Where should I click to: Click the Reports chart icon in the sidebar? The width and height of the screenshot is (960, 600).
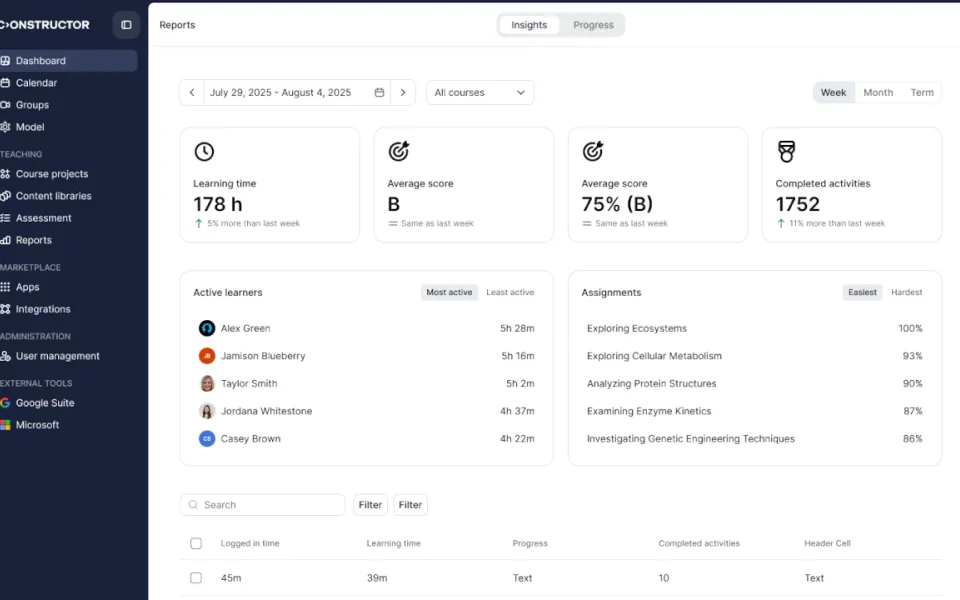click(5, 240)
